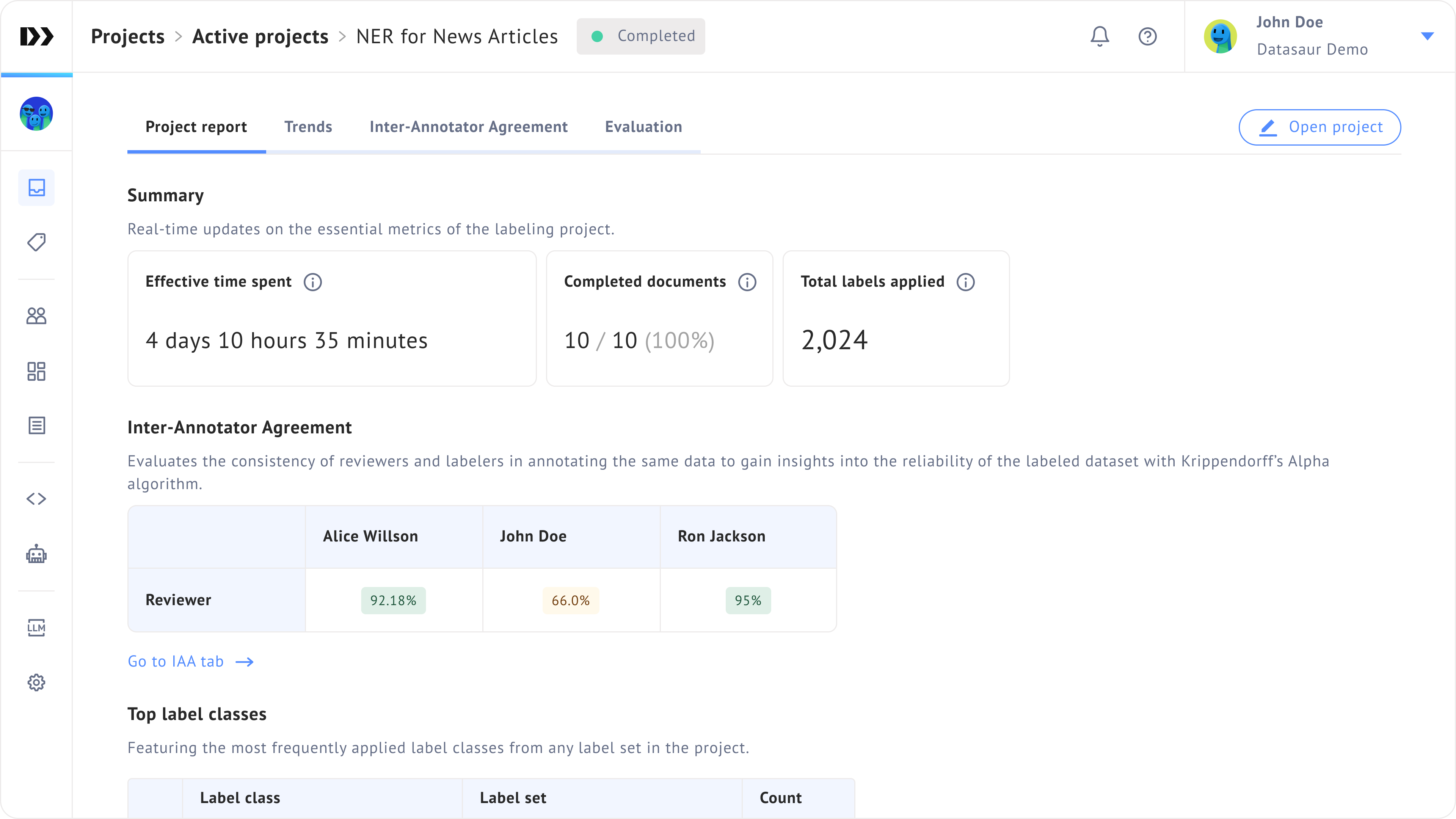This screenshot has height=819, width=1456.
Task: Open the projects inbox sidebar icon
Action: pos(37,188)
